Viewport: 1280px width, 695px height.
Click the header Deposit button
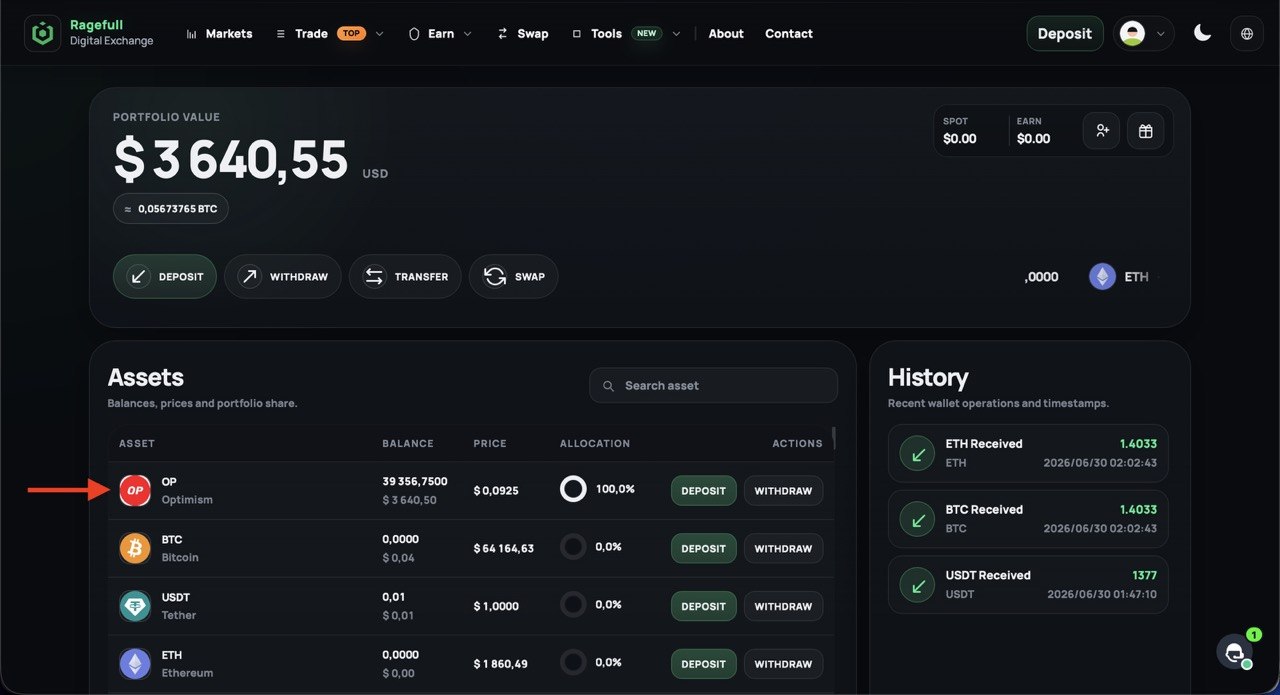(1065, 33)
